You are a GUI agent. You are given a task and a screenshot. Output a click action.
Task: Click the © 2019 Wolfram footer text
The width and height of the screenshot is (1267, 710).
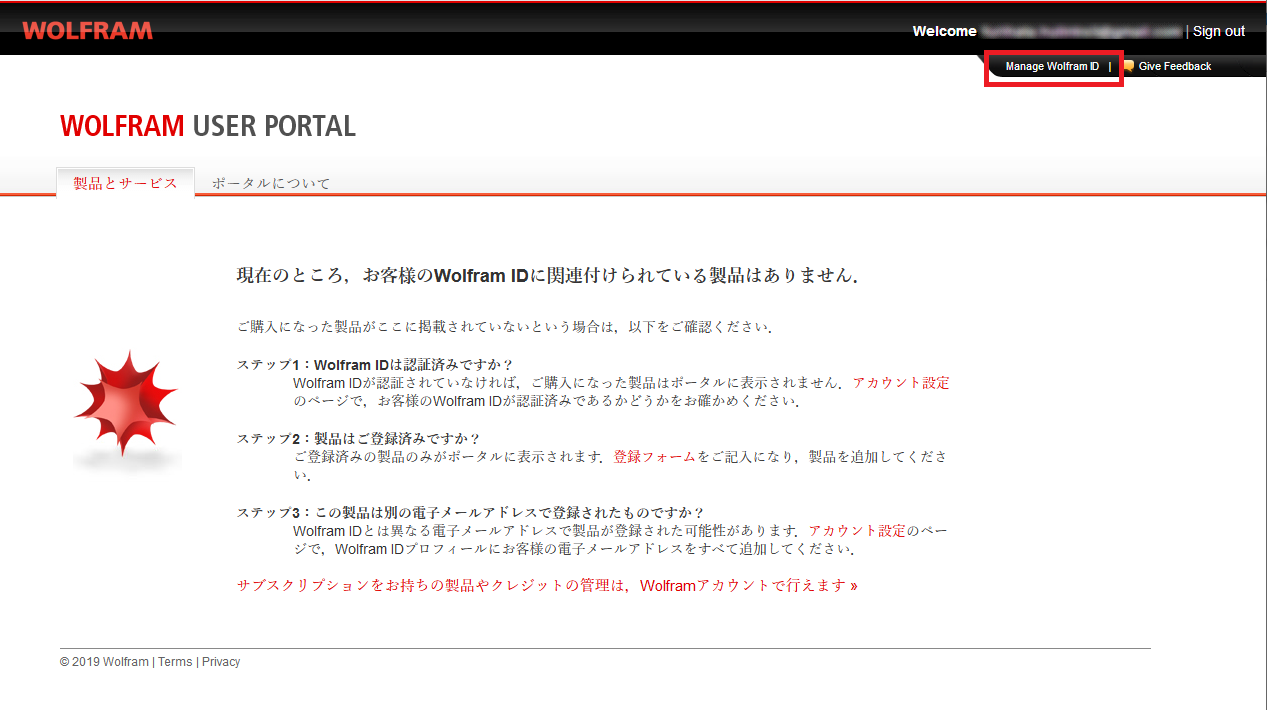[x=104, y=662]
